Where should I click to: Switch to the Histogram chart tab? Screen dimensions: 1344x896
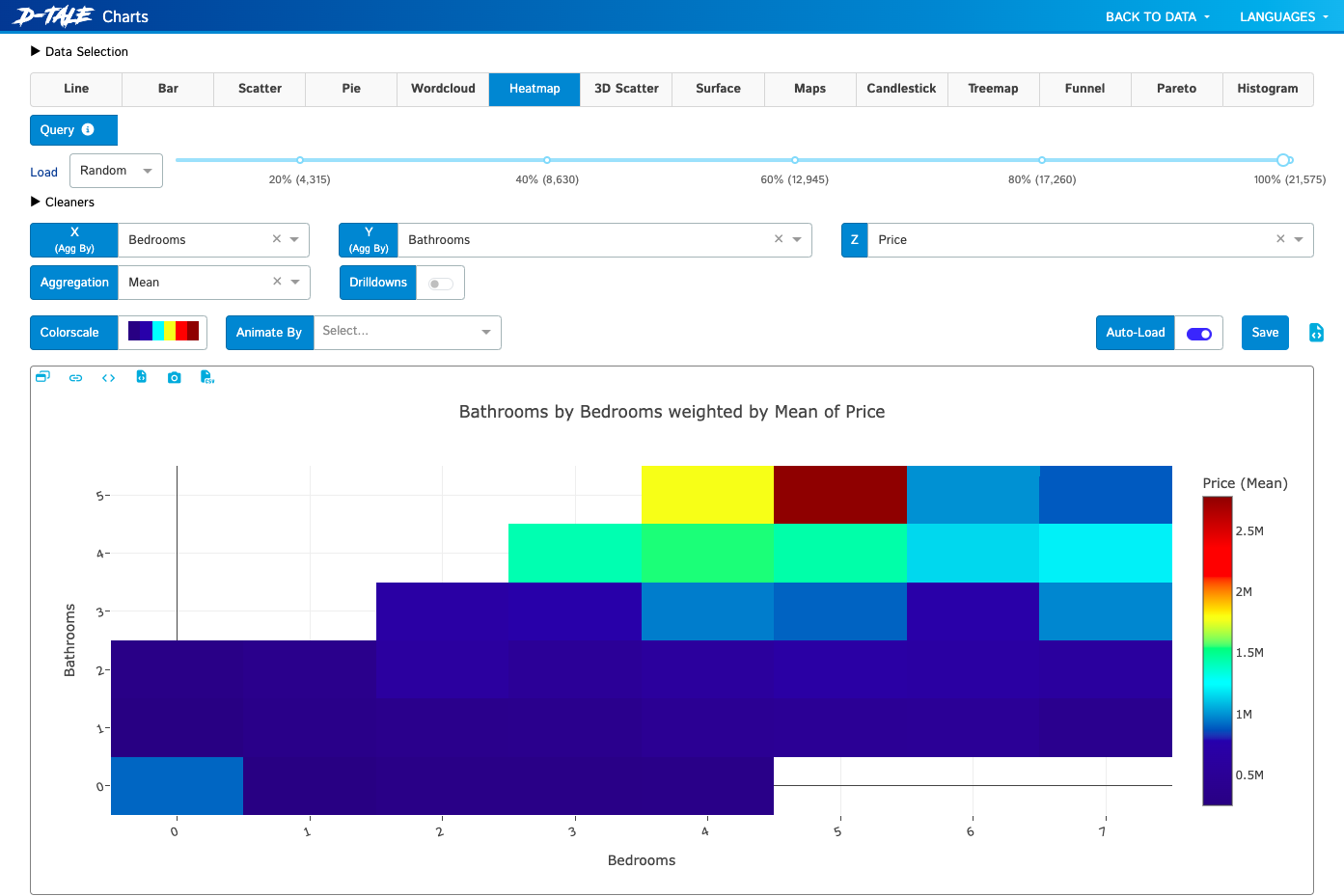coord(1268,89)
